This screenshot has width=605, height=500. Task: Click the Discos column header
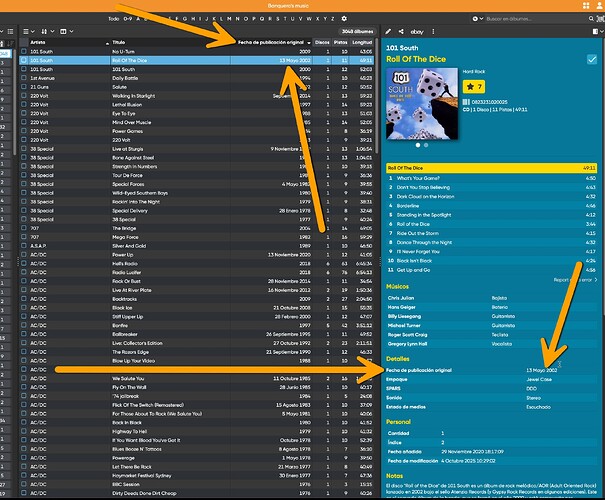coord(322,42)
